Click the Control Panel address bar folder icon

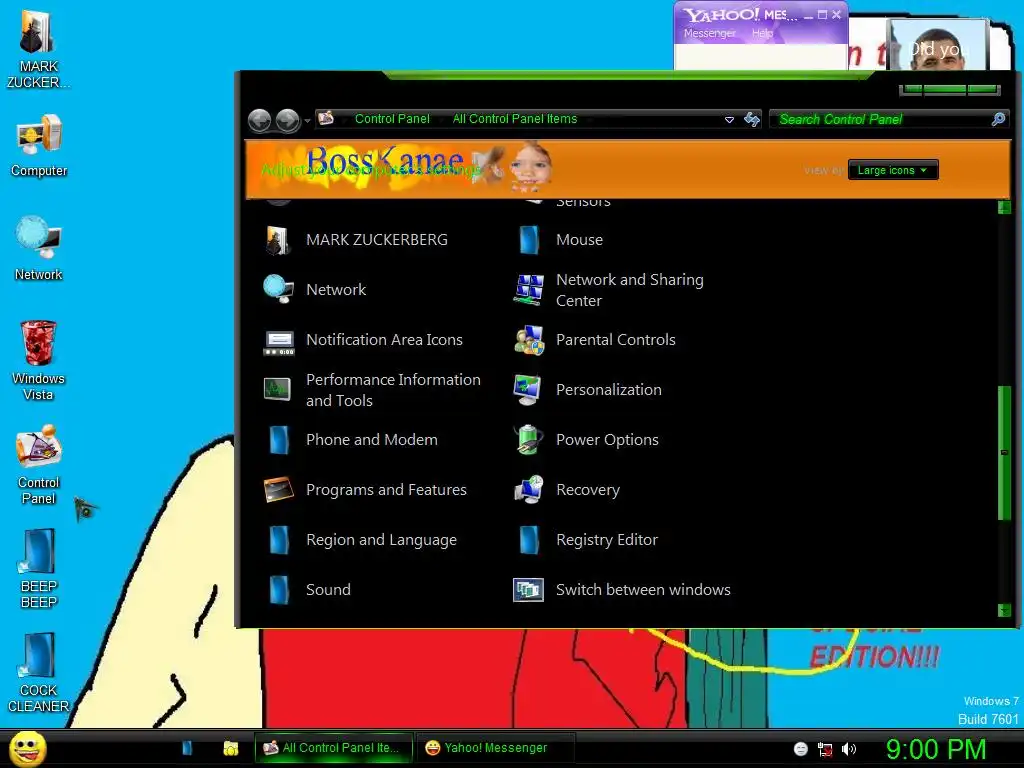[x=326, y=118]
